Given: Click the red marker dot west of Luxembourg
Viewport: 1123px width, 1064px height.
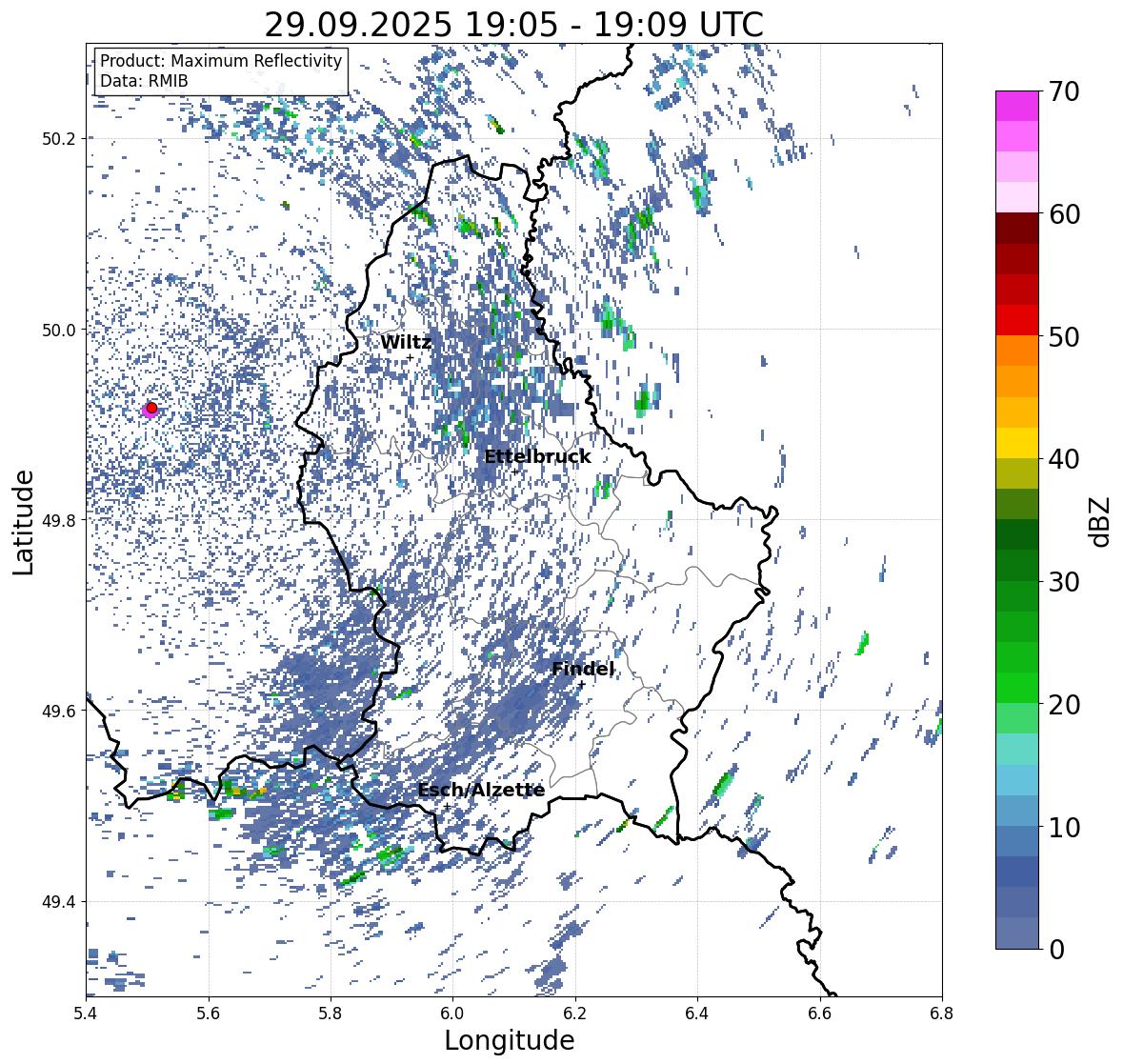Looking at the screenshot, I should [151, 408].
